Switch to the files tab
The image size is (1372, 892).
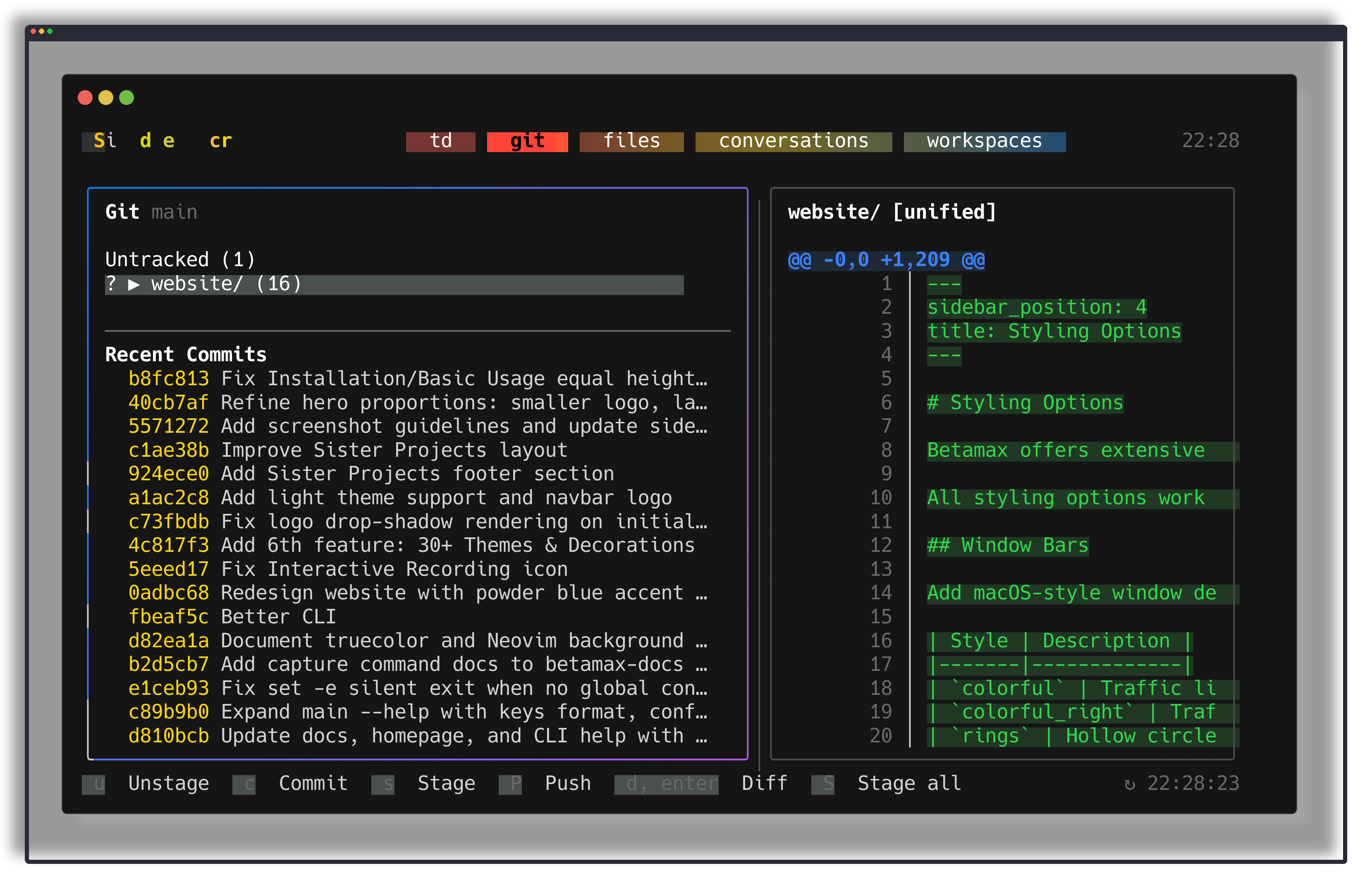pos(631,141)
